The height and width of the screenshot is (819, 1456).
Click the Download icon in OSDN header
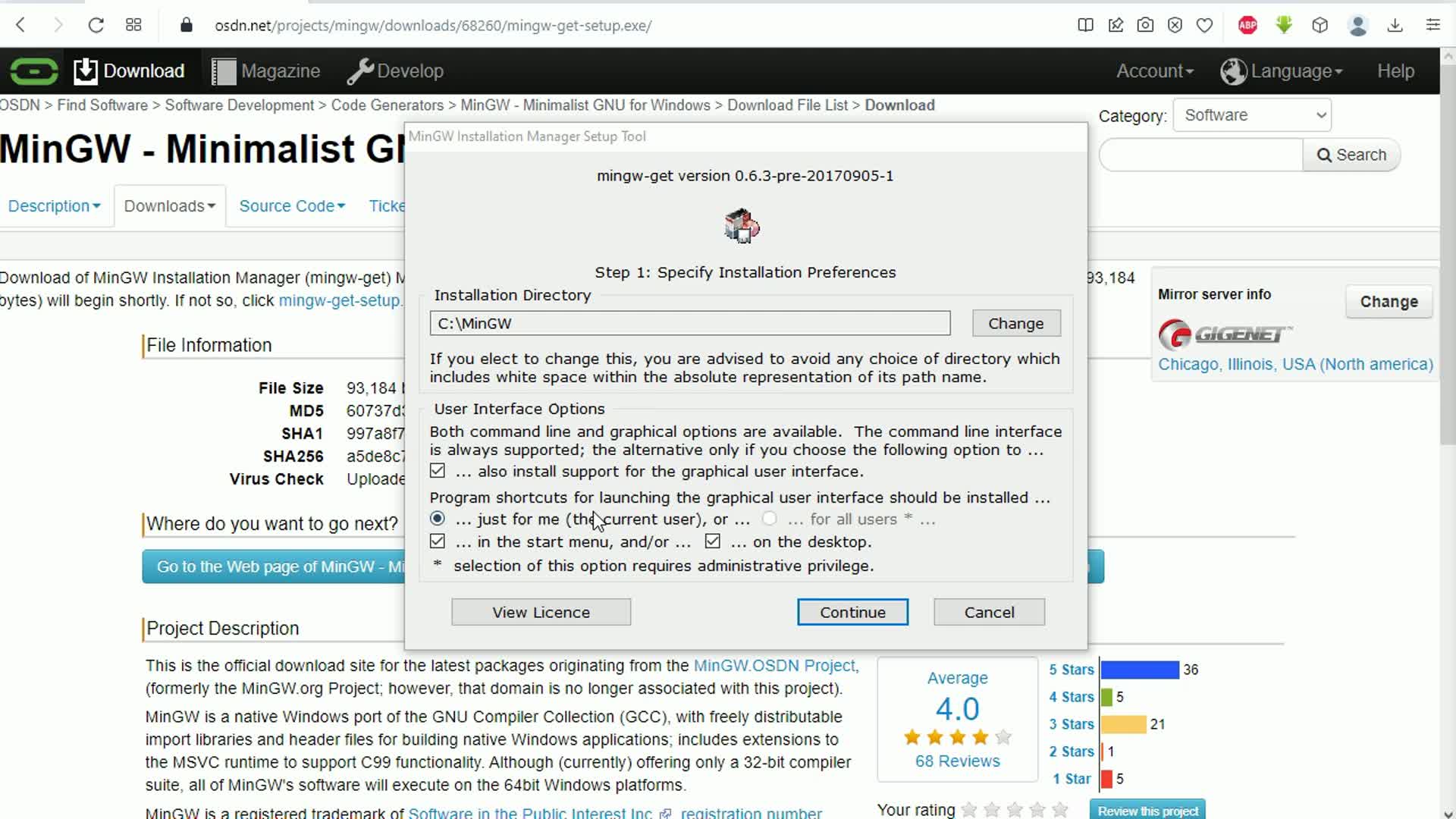[86, 71]
